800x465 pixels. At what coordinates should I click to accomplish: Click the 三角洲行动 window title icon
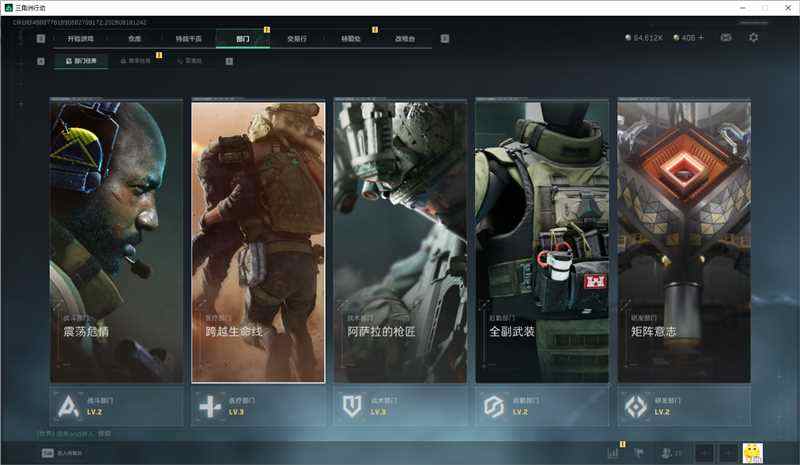point(8,8)
